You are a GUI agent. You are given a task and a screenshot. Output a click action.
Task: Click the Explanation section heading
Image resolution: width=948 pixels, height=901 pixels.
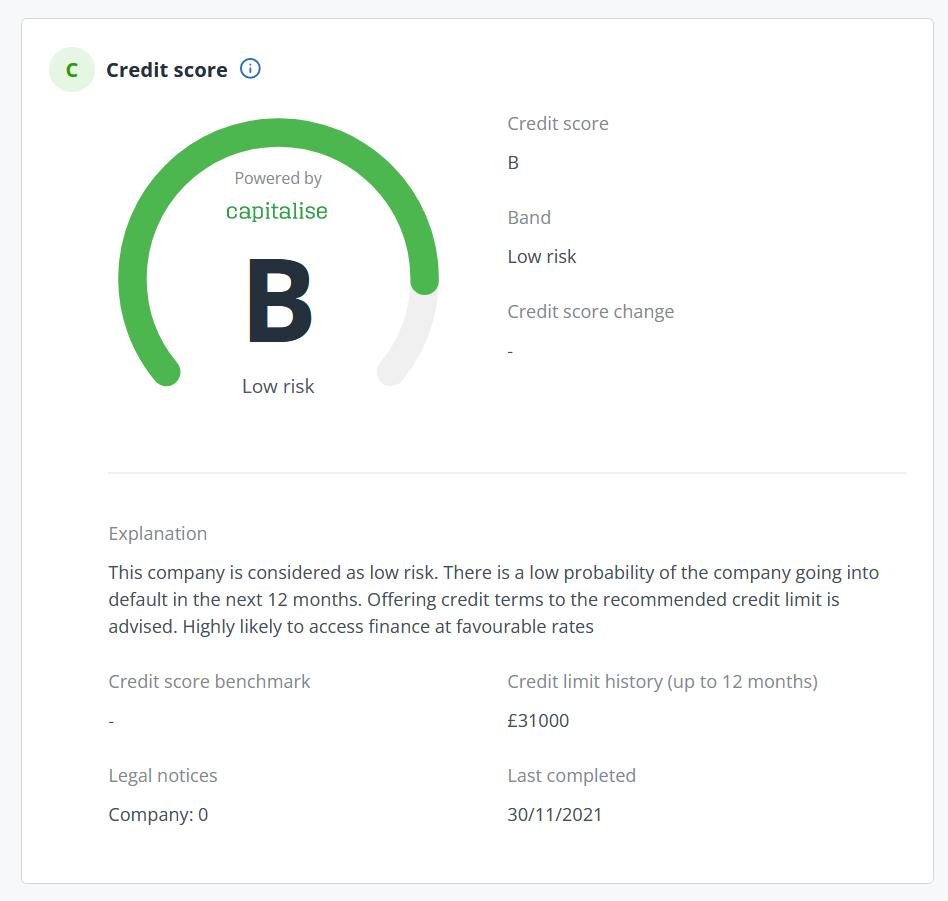158,533
